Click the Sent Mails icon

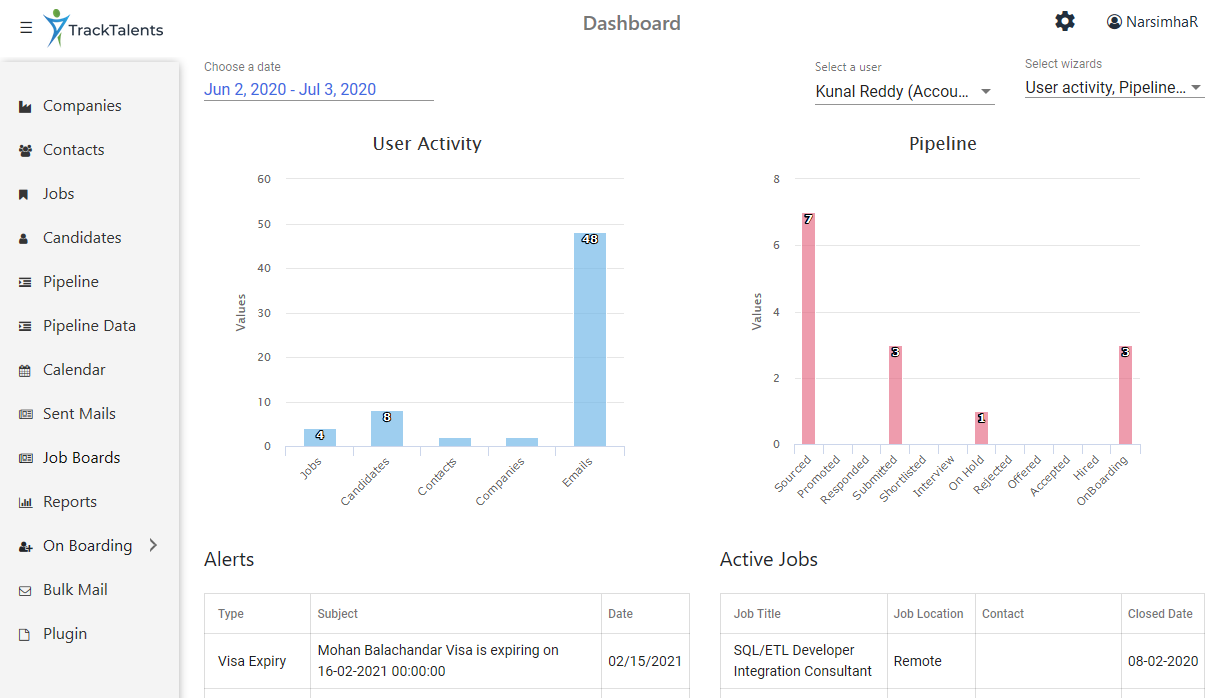(x=25, y=415)
